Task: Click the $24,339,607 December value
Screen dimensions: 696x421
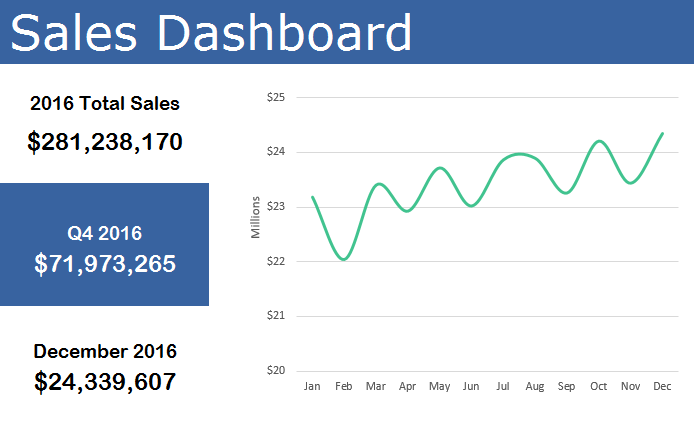Action: click(105, 382)
